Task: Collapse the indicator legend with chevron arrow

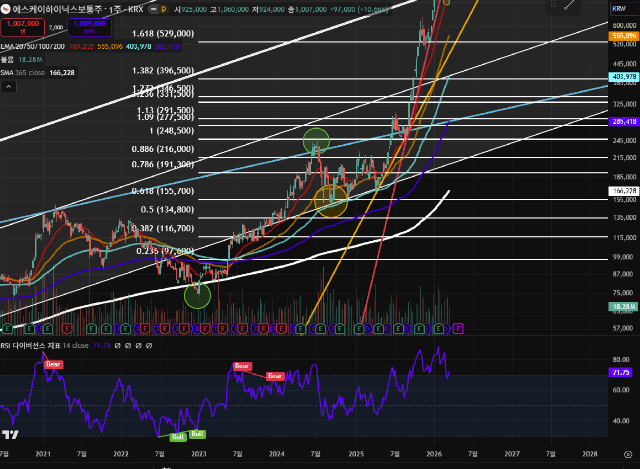Action: pos(8,86)
